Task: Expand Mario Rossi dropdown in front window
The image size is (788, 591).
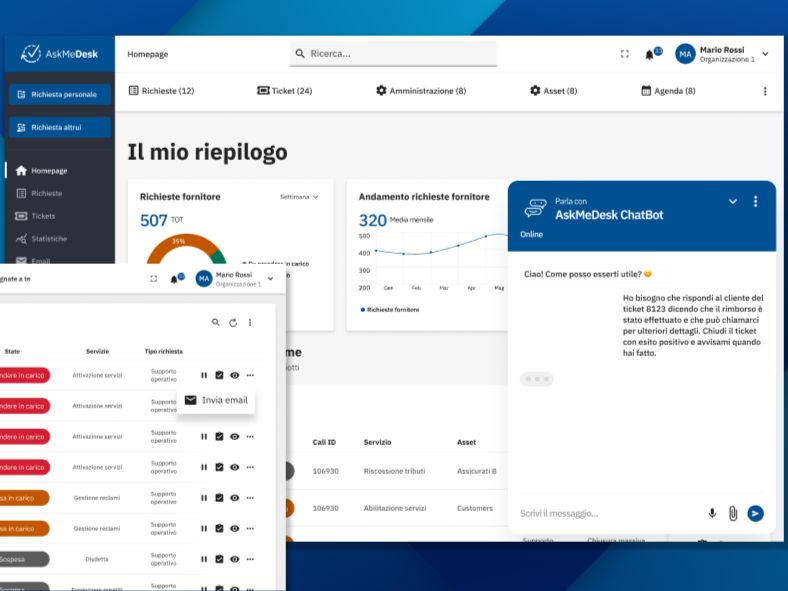Action: [270, 278]
